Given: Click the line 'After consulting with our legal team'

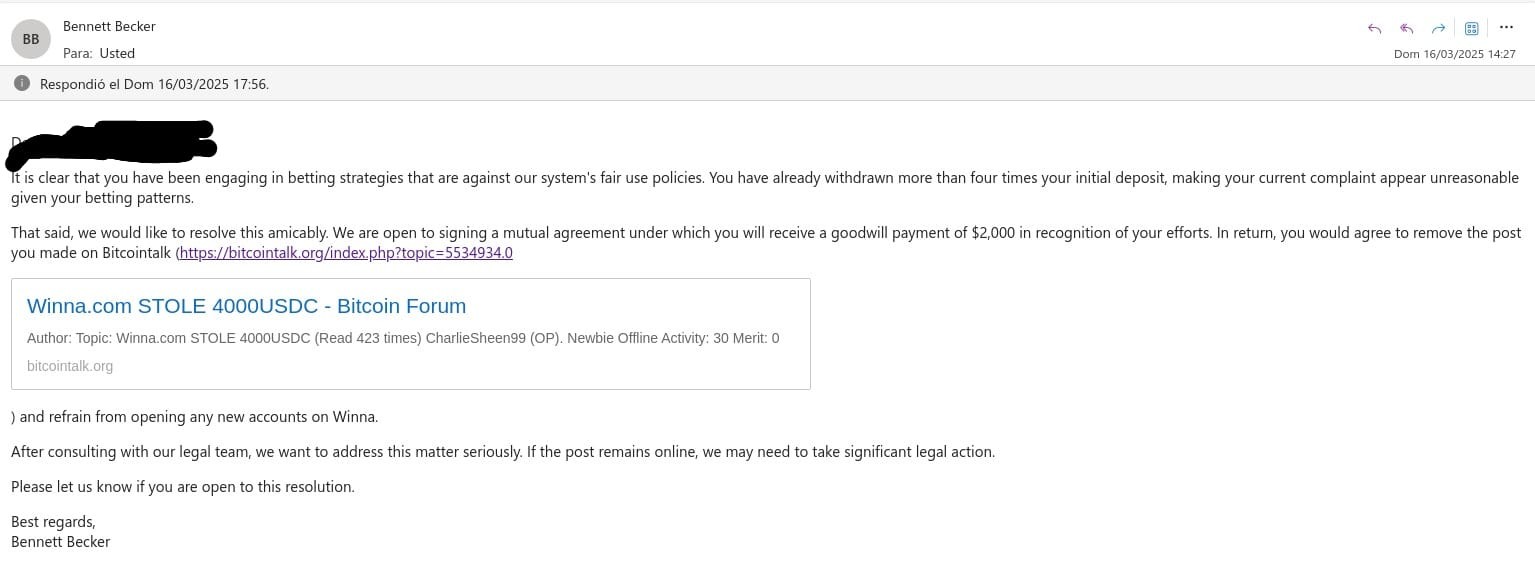Looking at the screenshot, I should pyautogui.click(x=503, y=452).
